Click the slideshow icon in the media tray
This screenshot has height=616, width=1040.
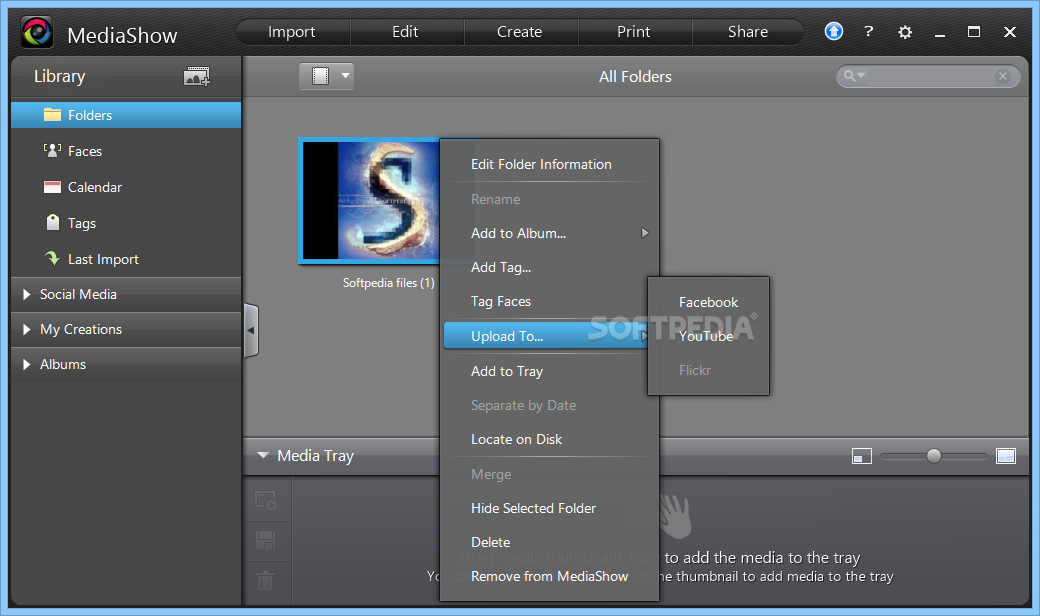pyautogui.click(x=266, y=501)
